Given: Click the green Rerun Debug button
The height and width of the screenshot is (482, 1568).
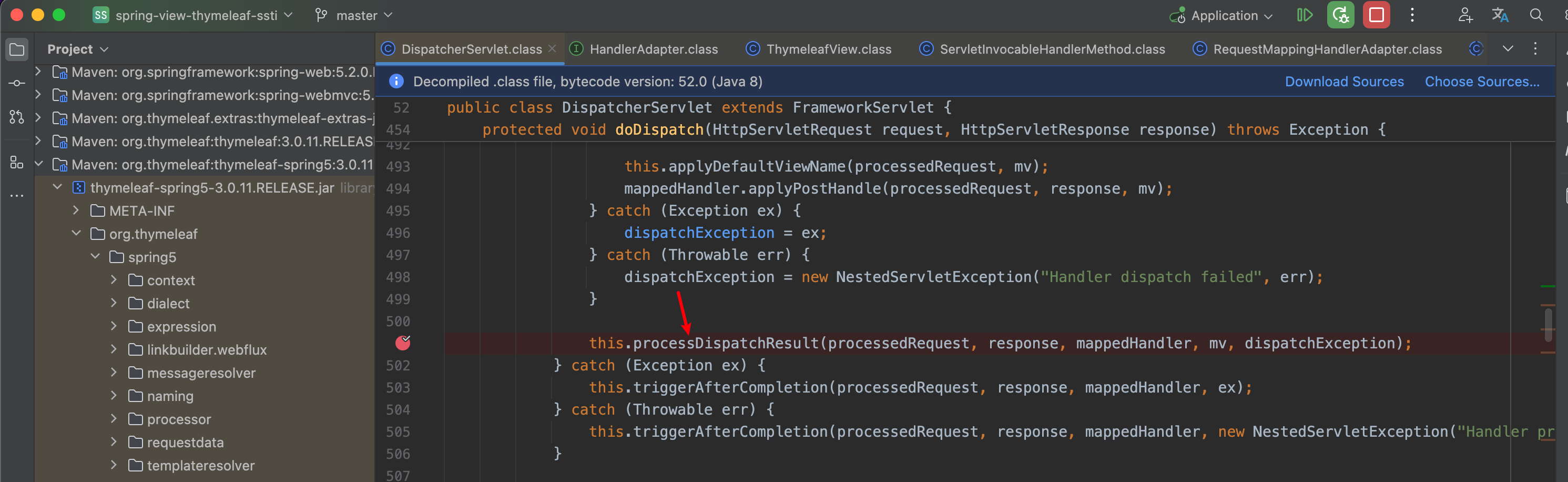Looking at the screenshot, I should point(1340,15).
